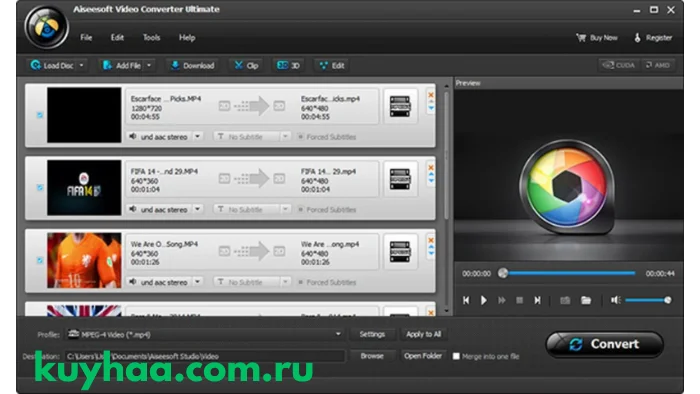Click the FIFA 14 conversion arrow icon
Viewport: 700px width, 394px height.
(x=252, y=179)
